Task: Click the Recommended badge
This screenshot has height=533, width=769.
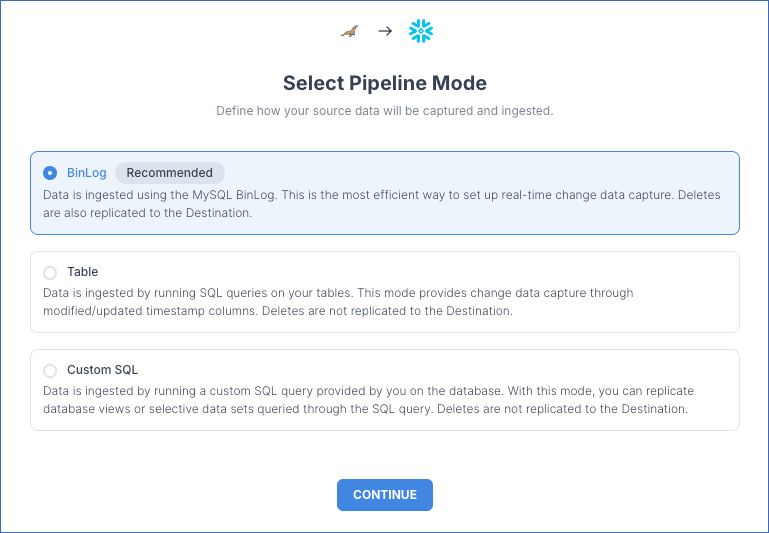Action: (170, 173)
